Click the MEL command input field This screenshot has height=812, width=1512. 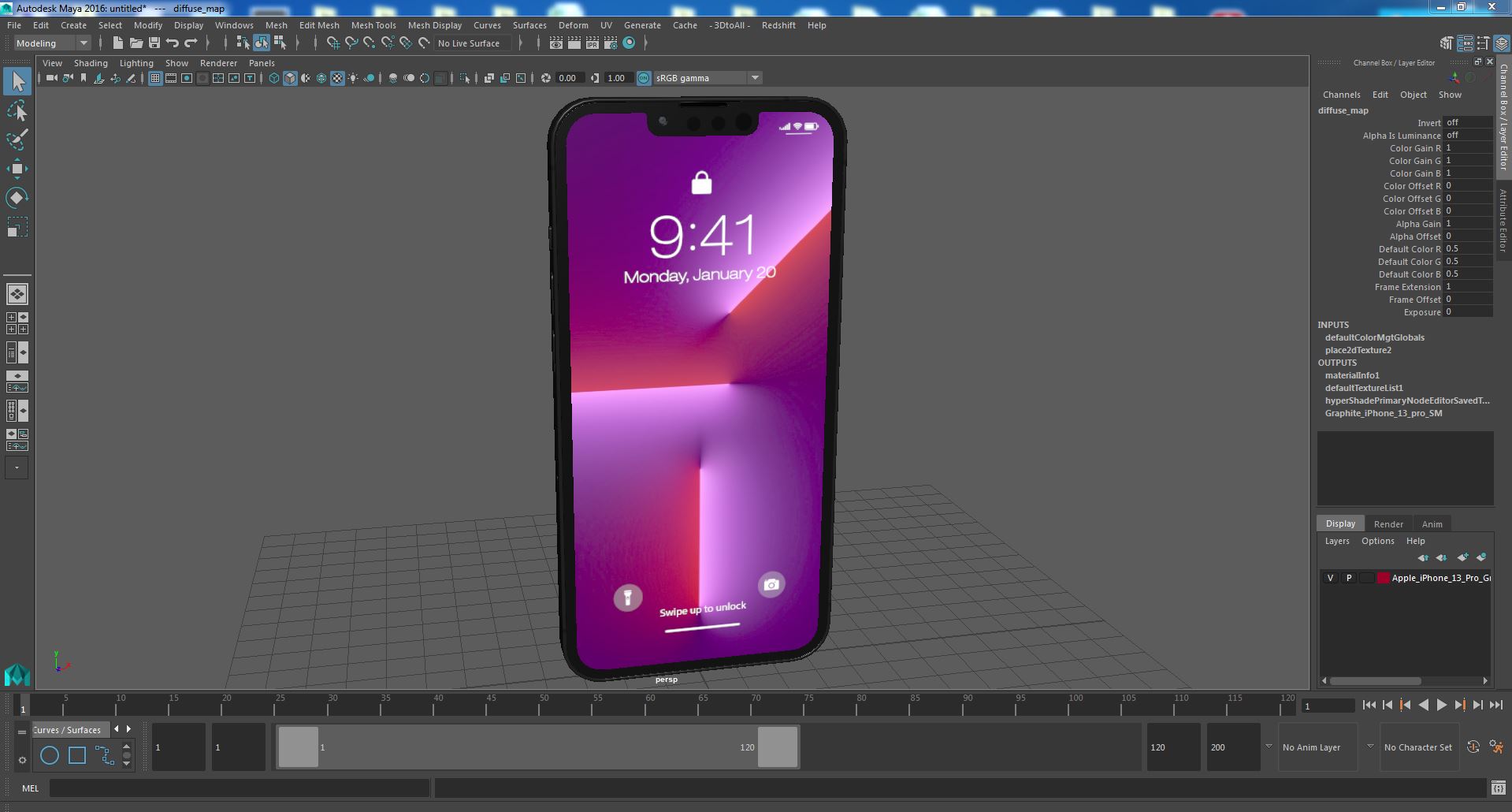tap(240, 788)
